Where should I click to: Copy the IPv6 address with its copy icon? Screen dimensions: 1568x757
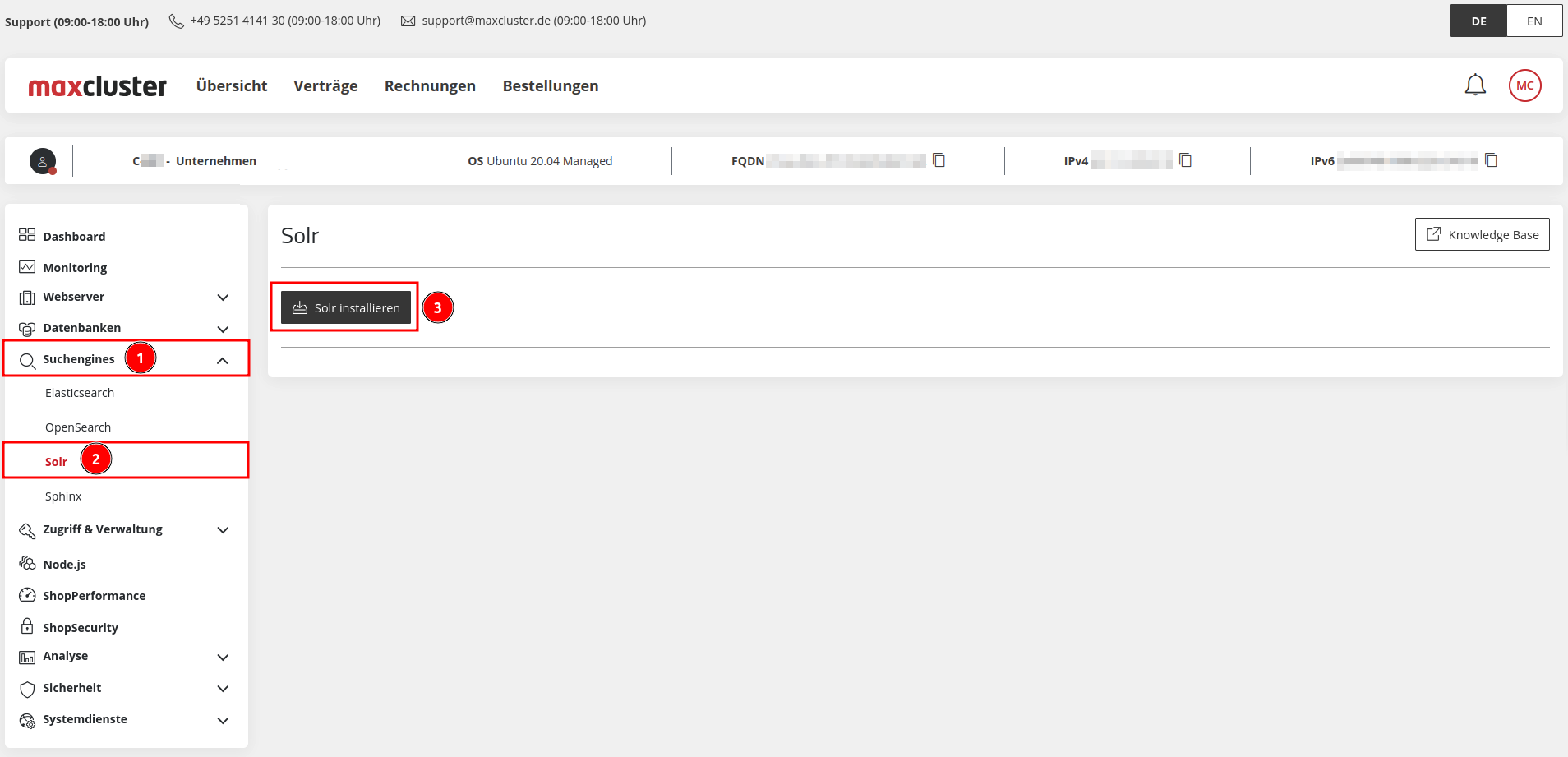(x=1491, y=160)
